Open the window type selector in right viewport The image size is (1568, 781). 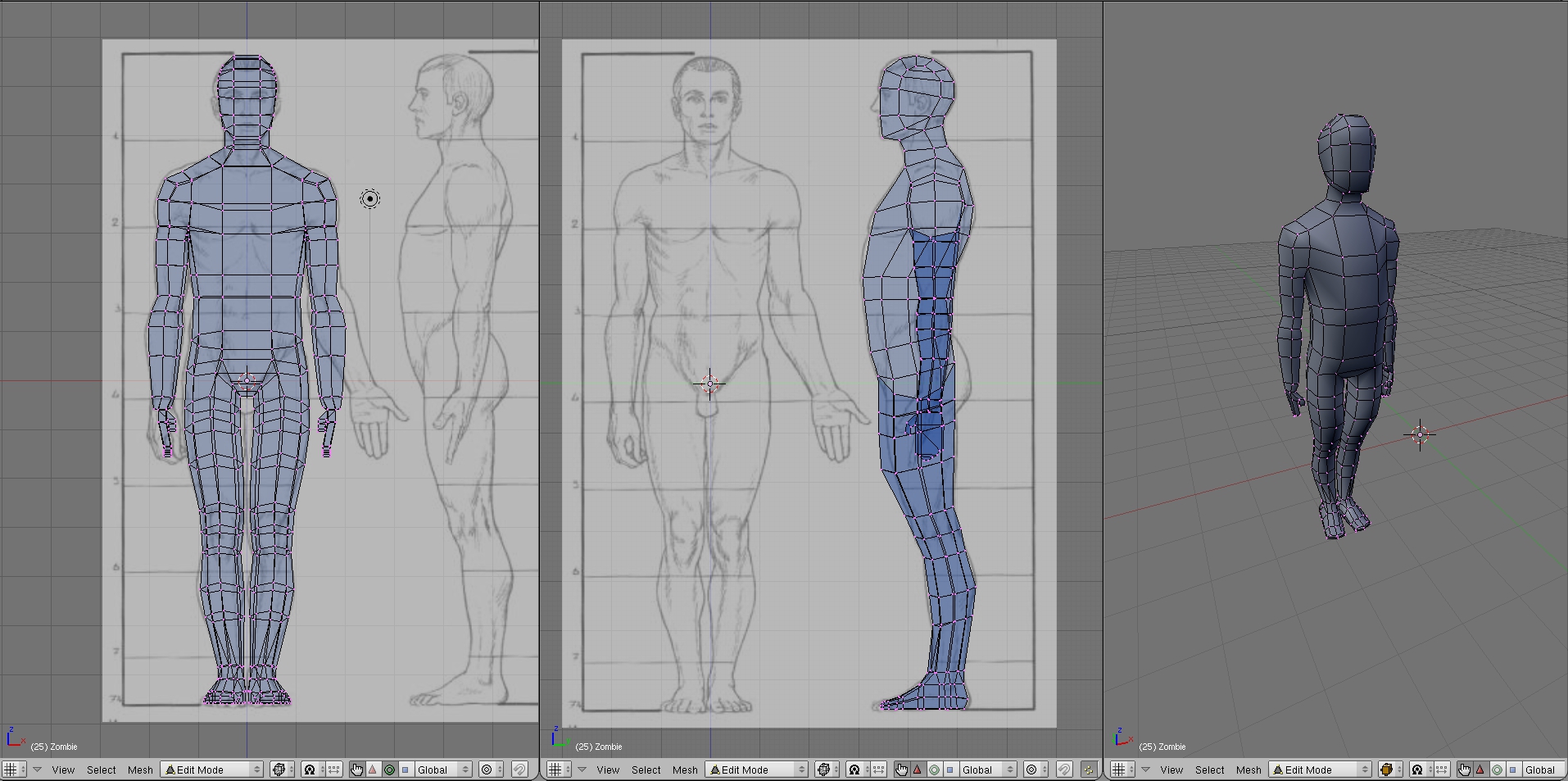tap(1122, 770)
